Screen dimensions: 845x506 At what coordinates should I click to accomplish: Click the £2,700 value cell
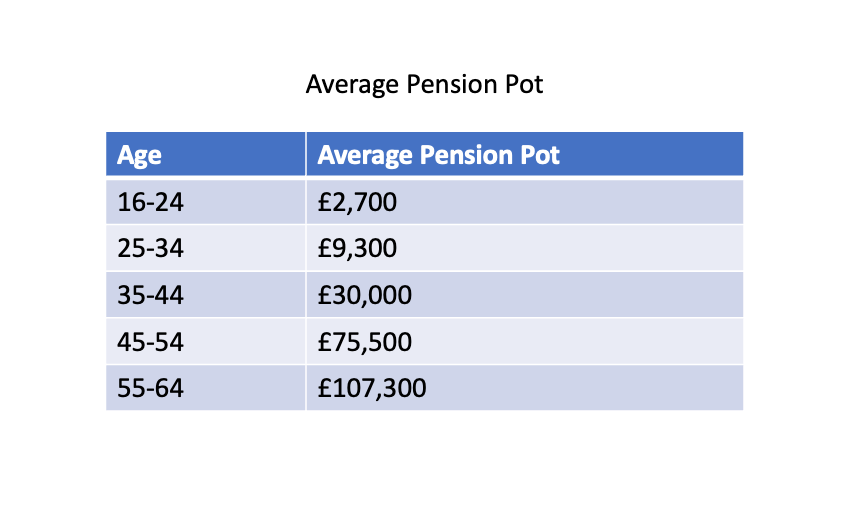point(525,202)
